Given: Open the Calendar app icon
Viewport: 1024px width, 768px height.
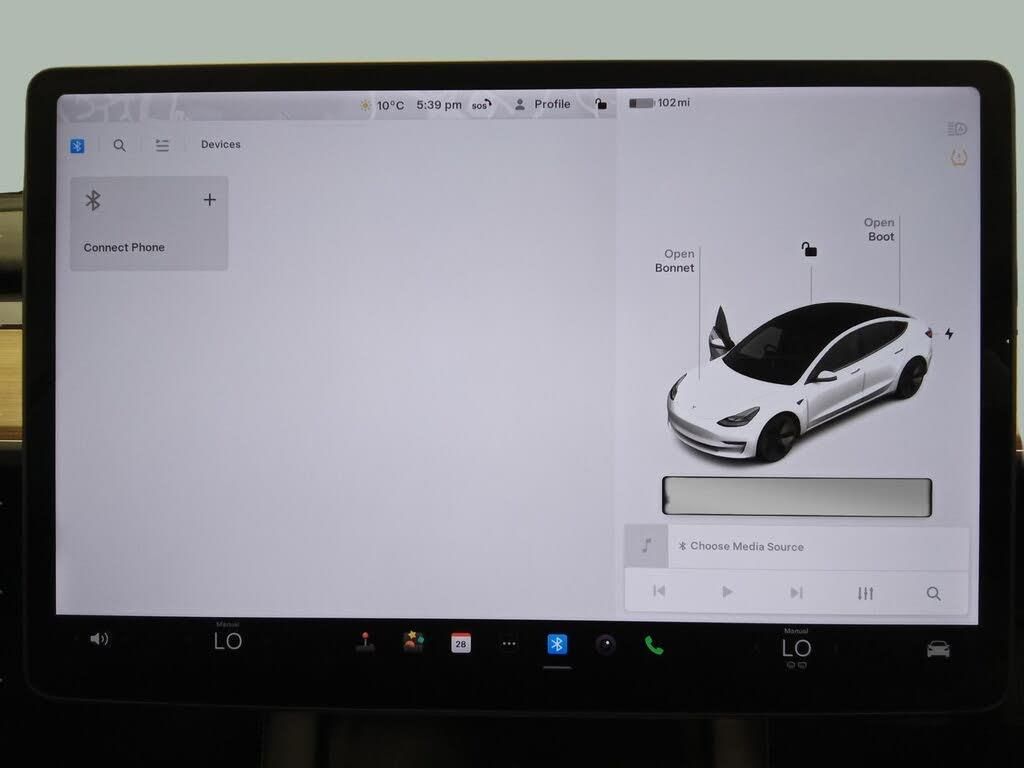Looking at the screenshot, I should (461, 643).
